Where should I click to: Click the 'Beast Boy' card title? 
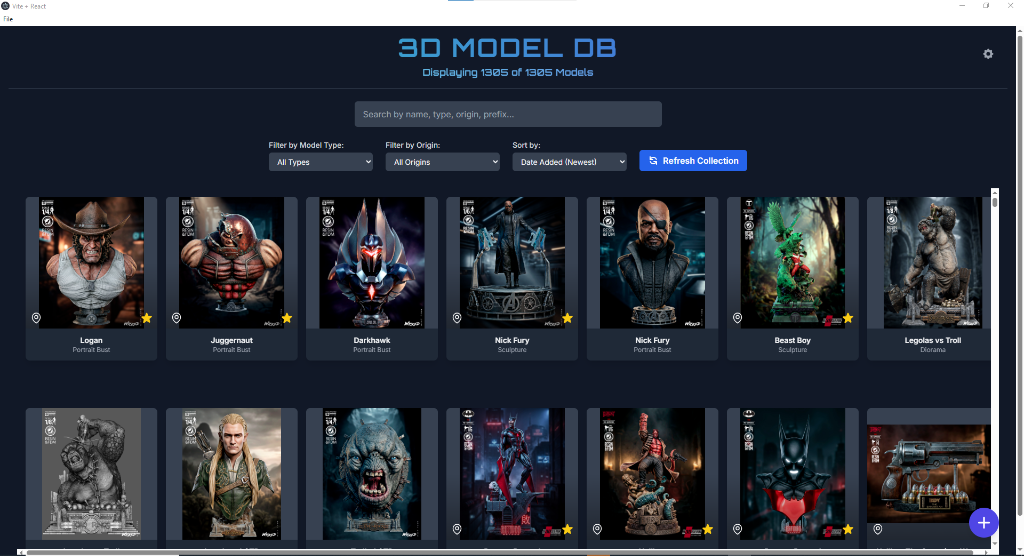(x=792, y=340)
